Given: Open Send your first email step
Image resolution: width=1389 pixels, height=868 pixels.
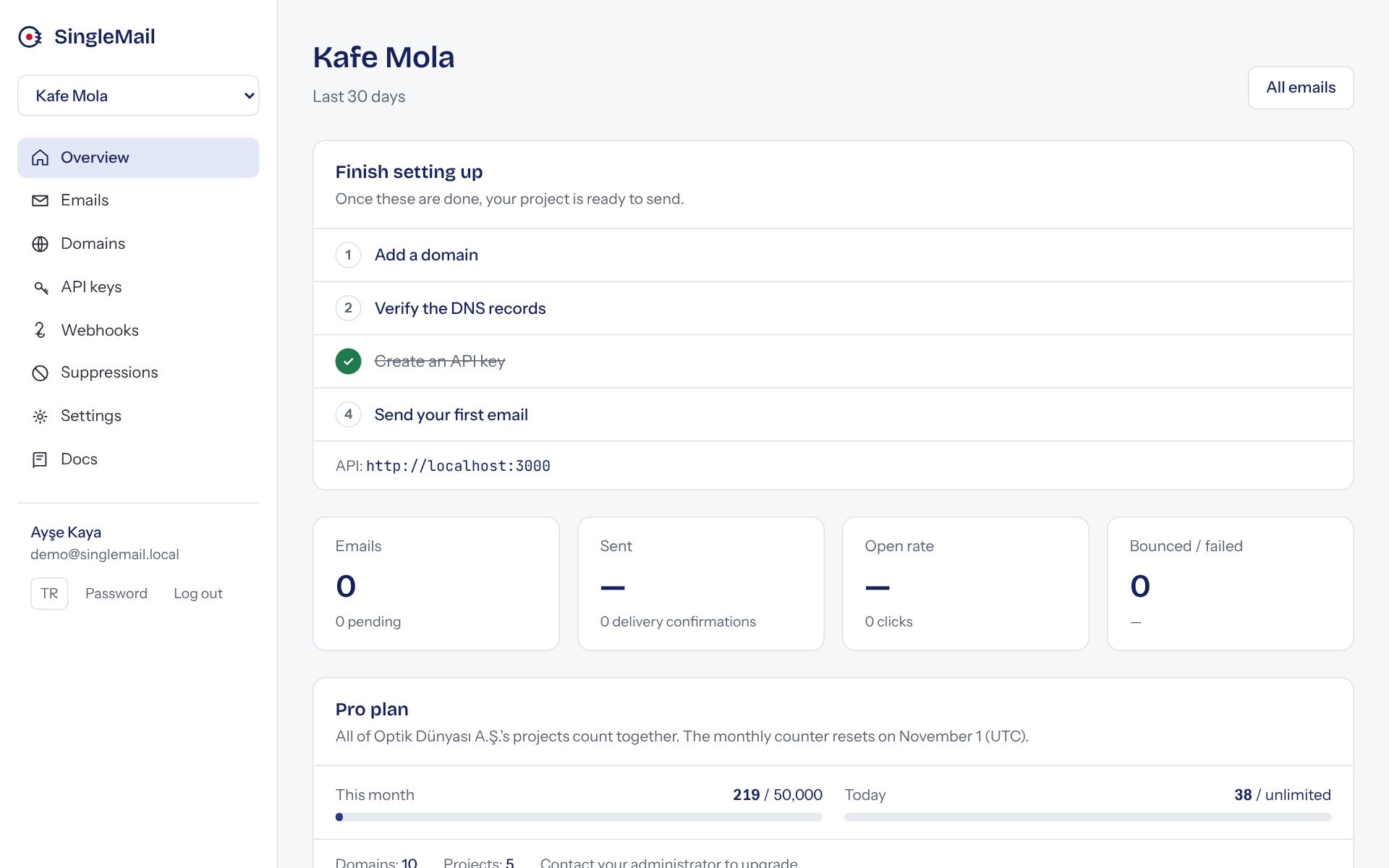Looking at the screenshot, I should pyautogui.click(x=833, y=414).
